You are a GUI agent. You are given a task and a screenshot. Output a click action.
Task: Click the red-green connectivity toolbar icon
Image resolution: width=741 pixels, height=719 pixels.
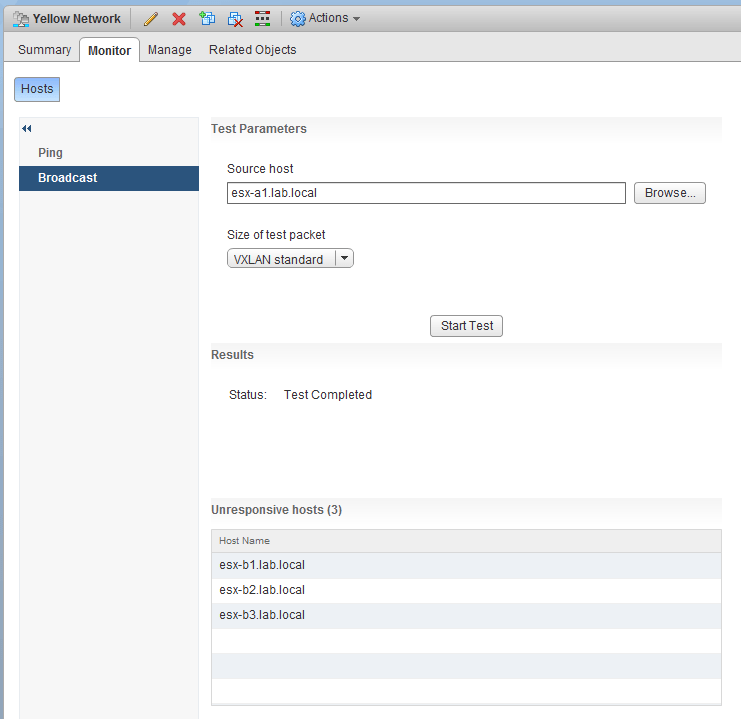click(x=263, y=19)
